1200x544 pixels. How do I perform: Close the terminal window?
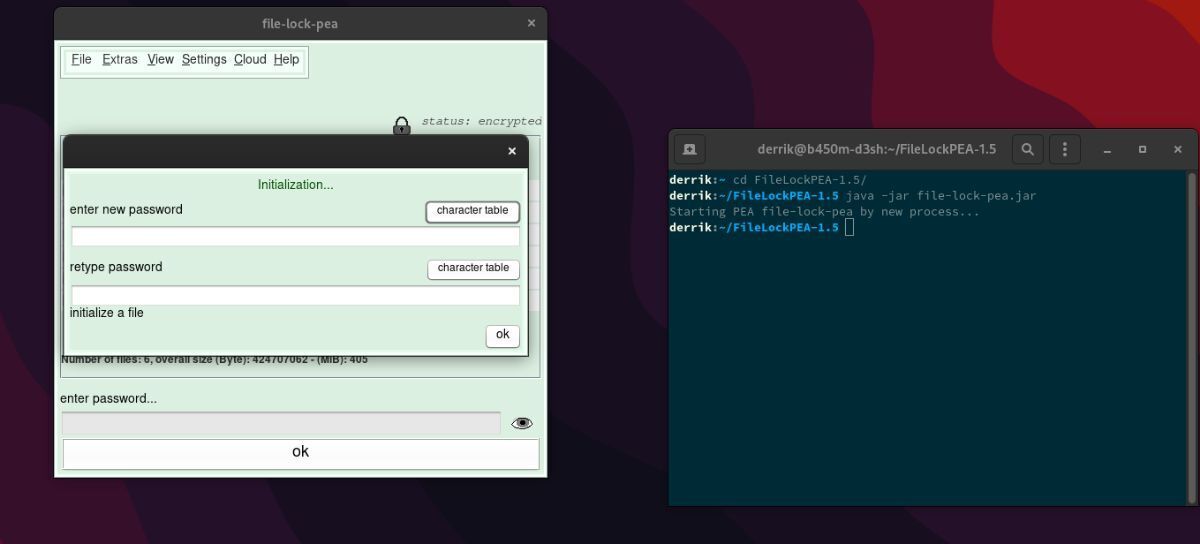1177,149
